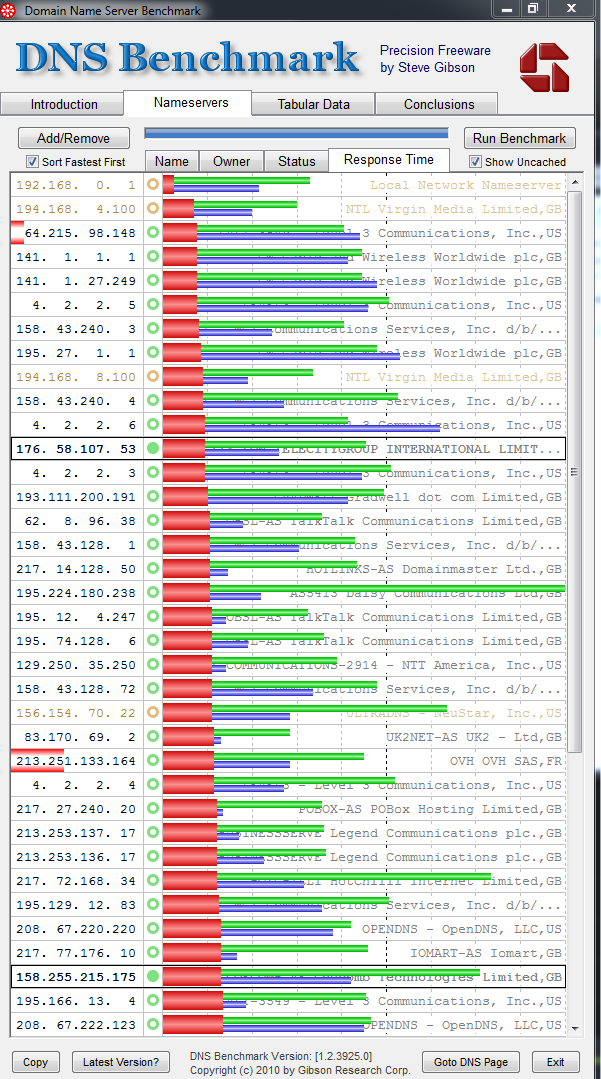Screen dimensions: 601x1079
Task: Select nameserver row 4.2.2.4
Action: click(x=288, y=785)
